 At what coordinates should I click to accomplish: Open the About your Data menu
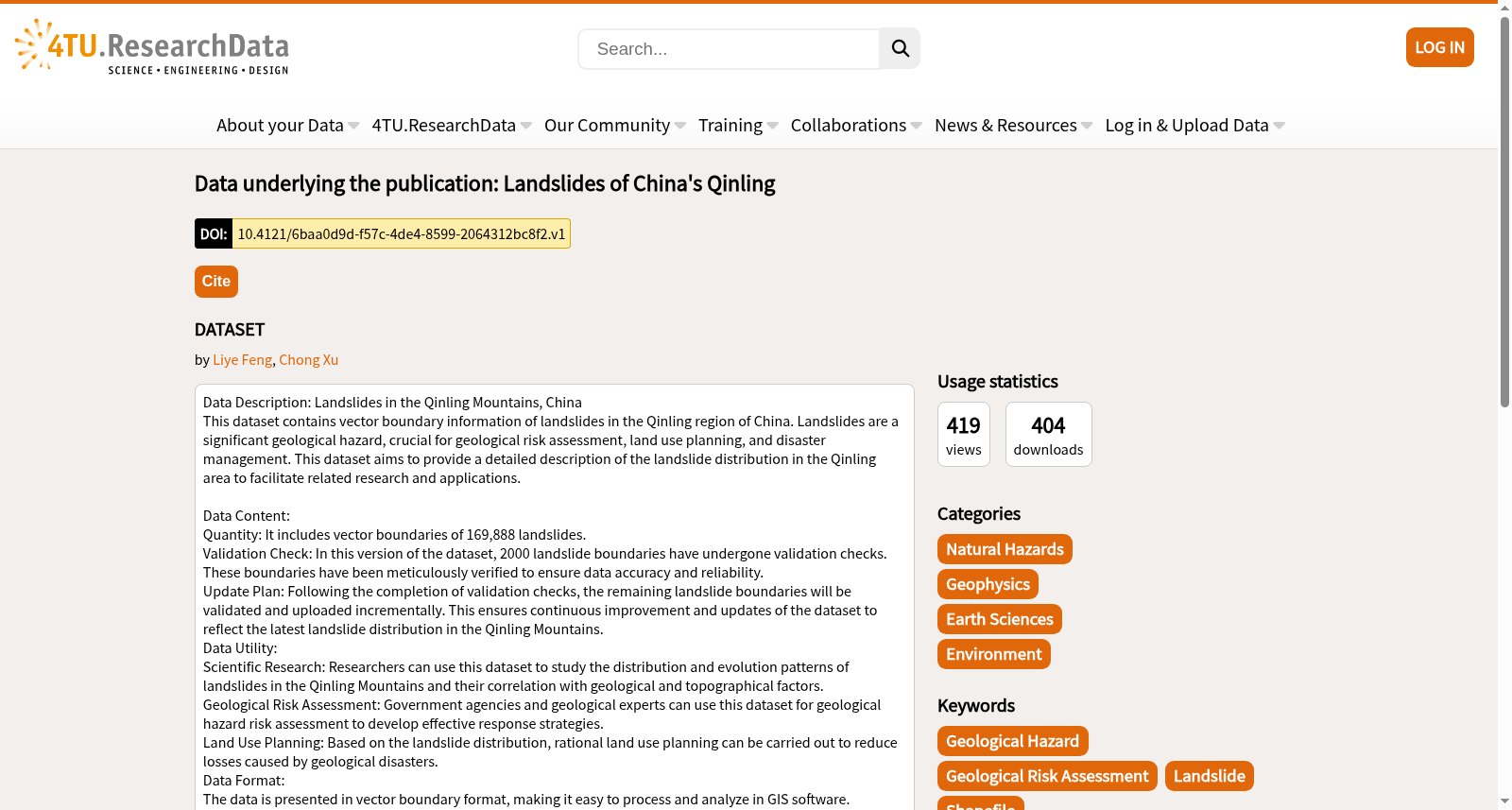pyautogui.click(x=280, y=125)
